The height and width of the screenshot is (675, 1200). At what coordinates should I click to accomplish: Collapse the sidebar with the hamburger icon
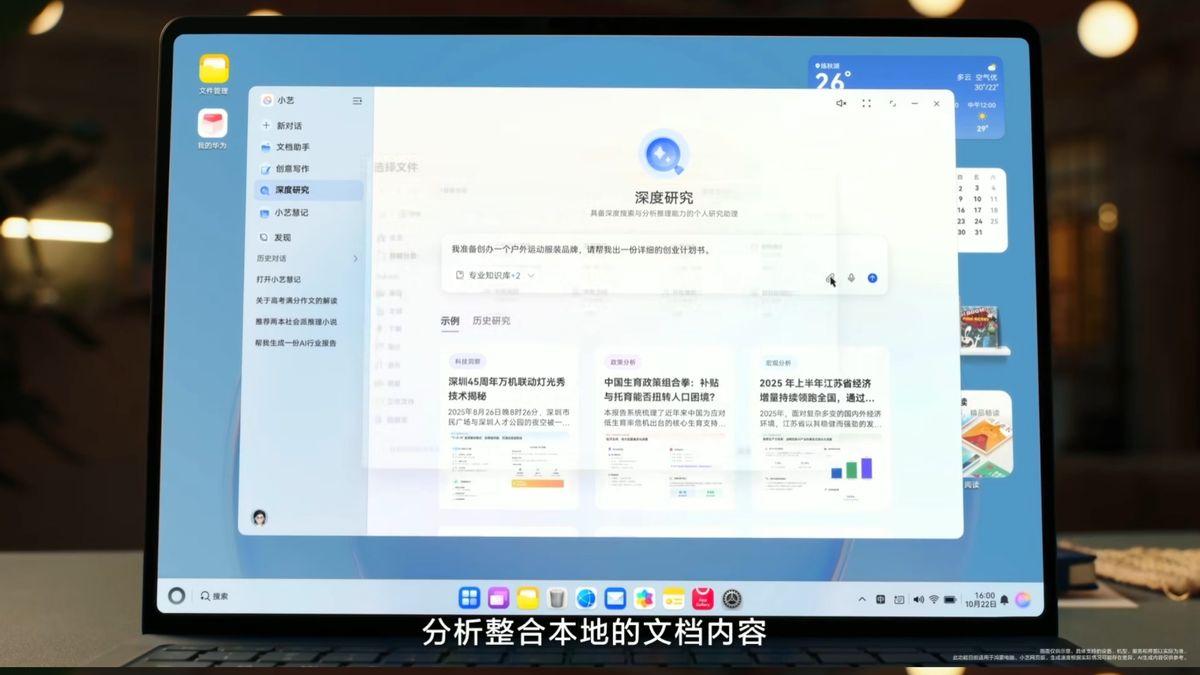tap(355, 101)
